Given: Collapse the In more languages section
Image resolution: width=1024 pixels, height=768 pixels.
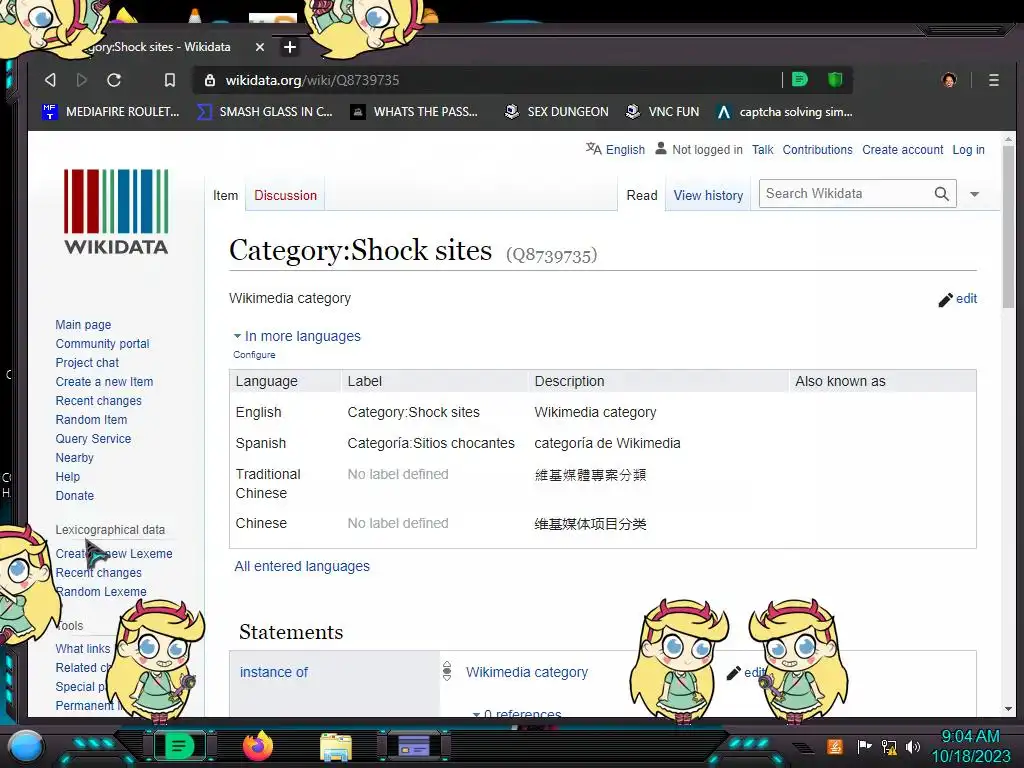Looking at the screenshot, I should (297, 336).
